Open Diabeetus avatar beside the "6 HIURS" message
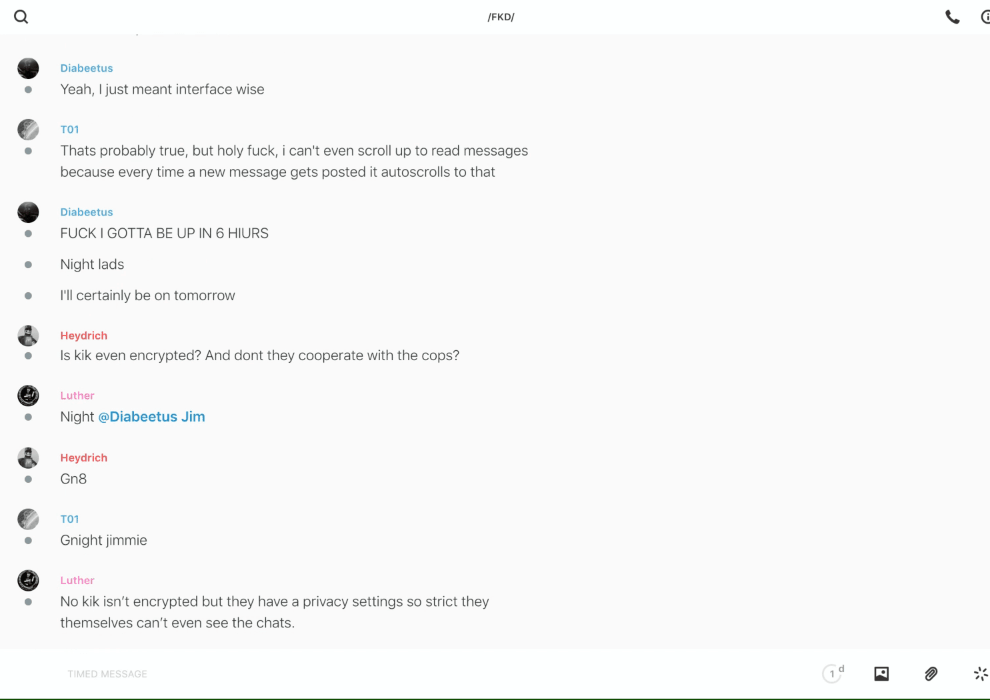The height and width of the screenshot is (700, 990). click(28, 212)
